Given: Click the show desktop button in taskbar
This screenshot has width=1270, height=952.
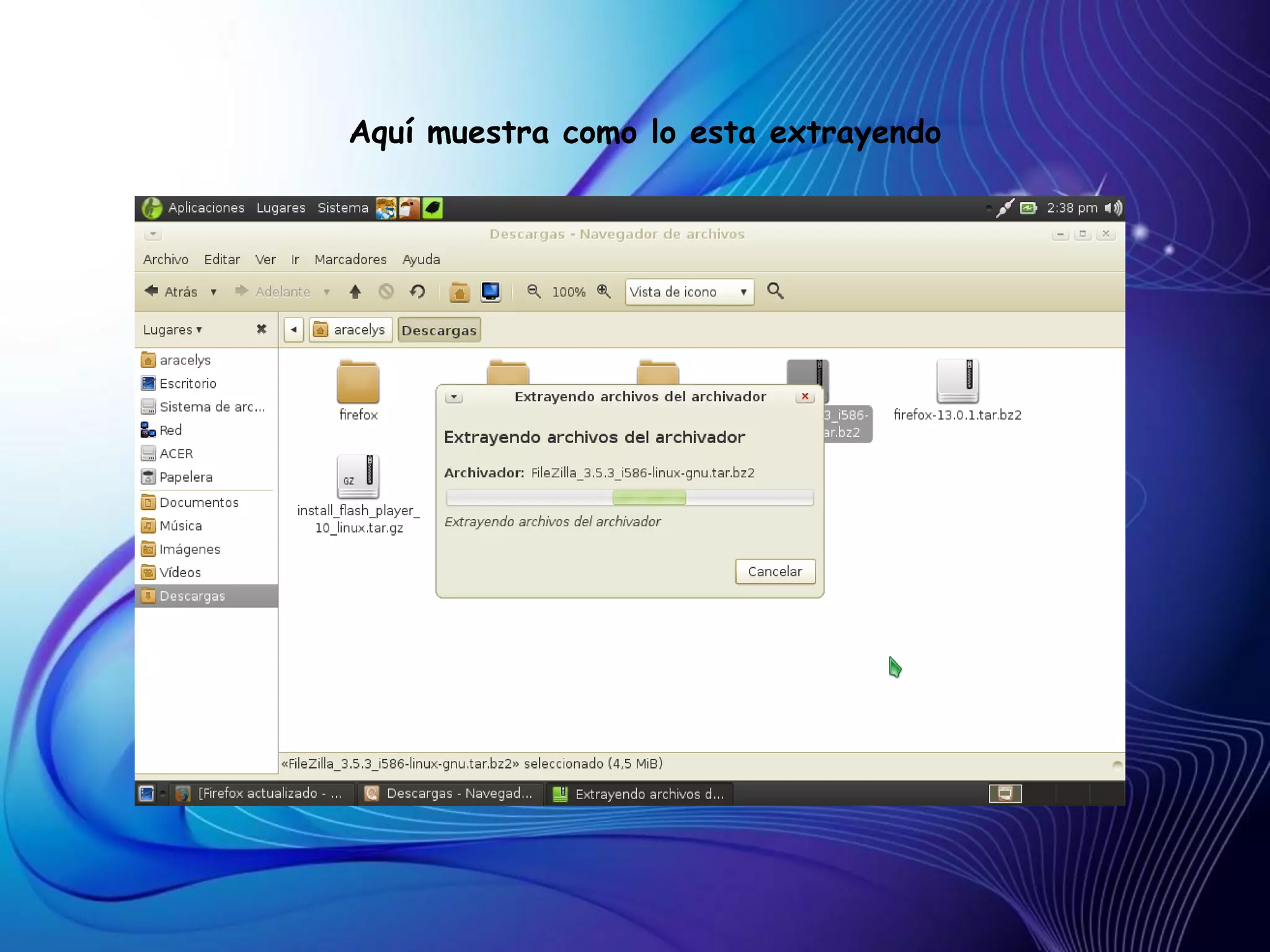Looking at the screenshot, I should coord(146,794).
